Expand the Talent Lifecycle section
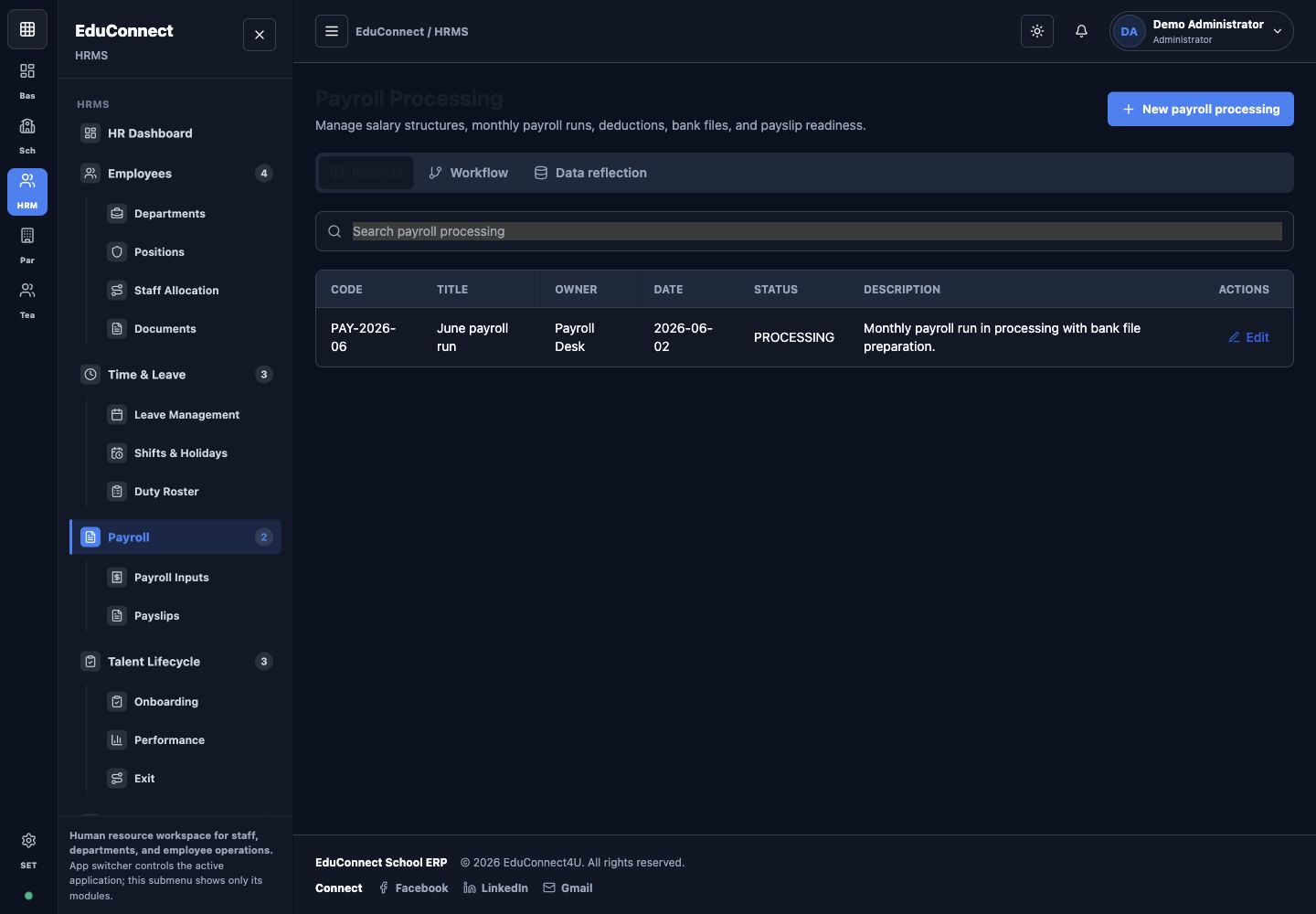Image resolution: width=1316 pixels, height=914 pixels. [x=175, y=662]
